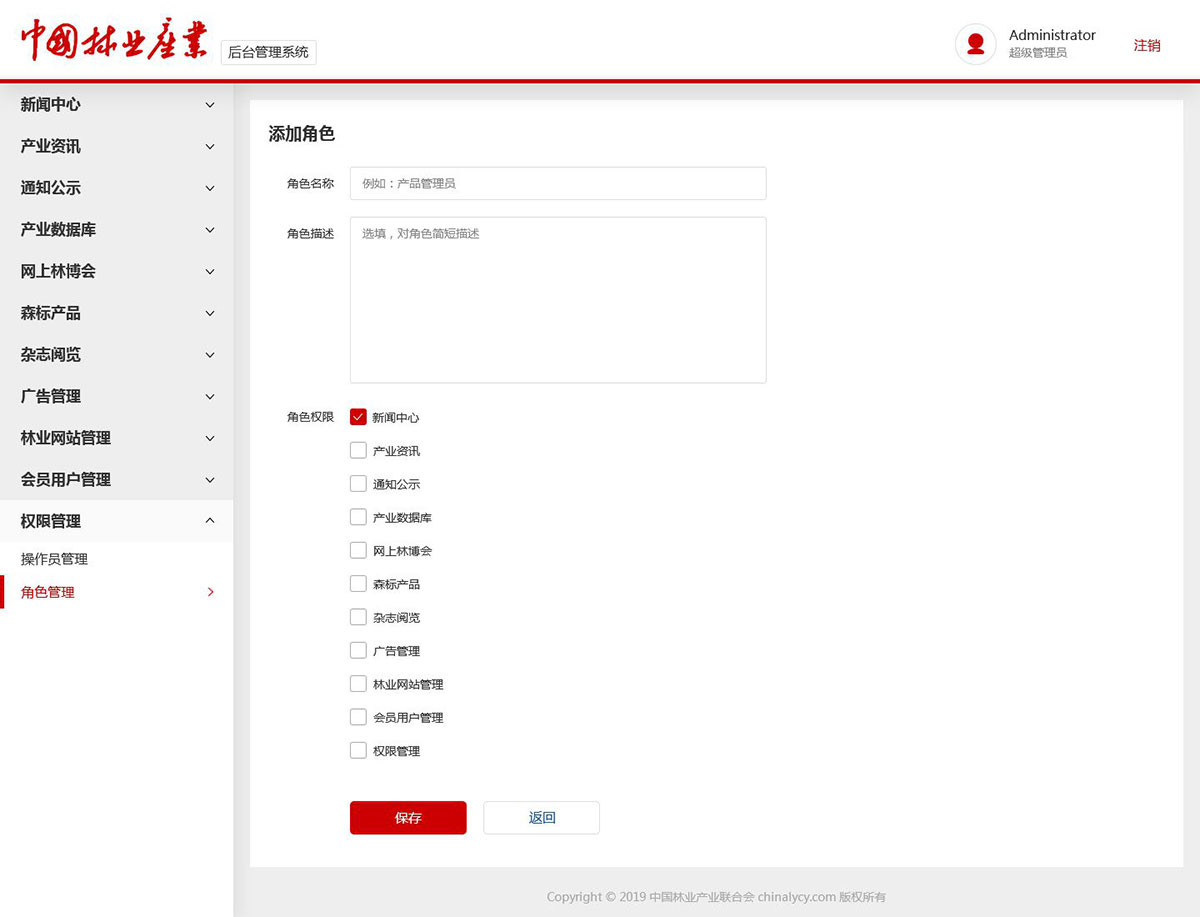Click the Administrator username text

point(1052,35)
